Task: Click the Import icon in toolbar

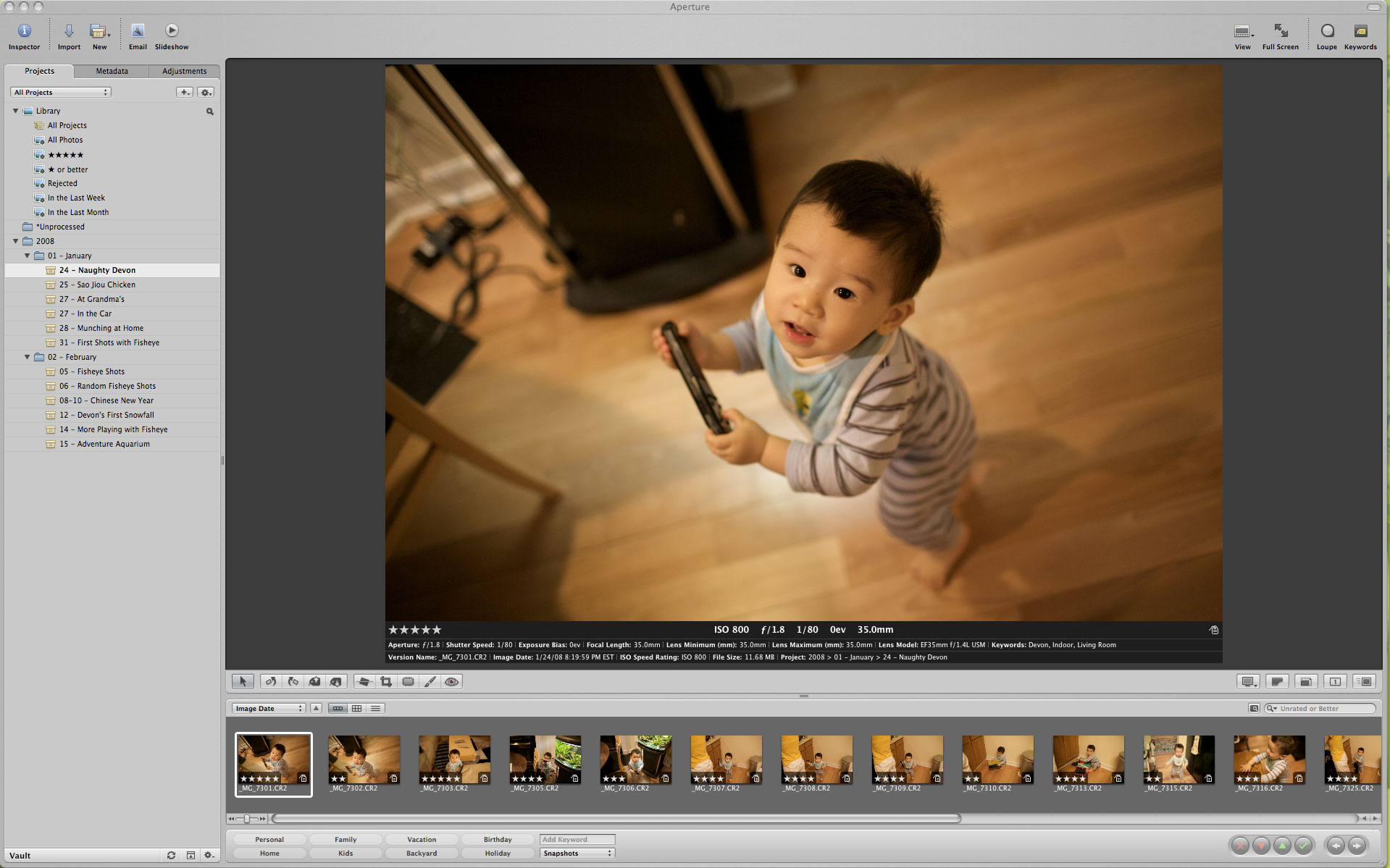Action: pos(69,35)
